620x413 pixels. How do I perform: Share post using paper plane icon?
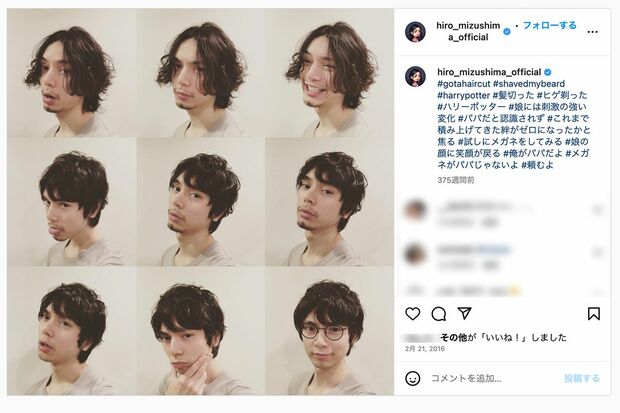465,313
